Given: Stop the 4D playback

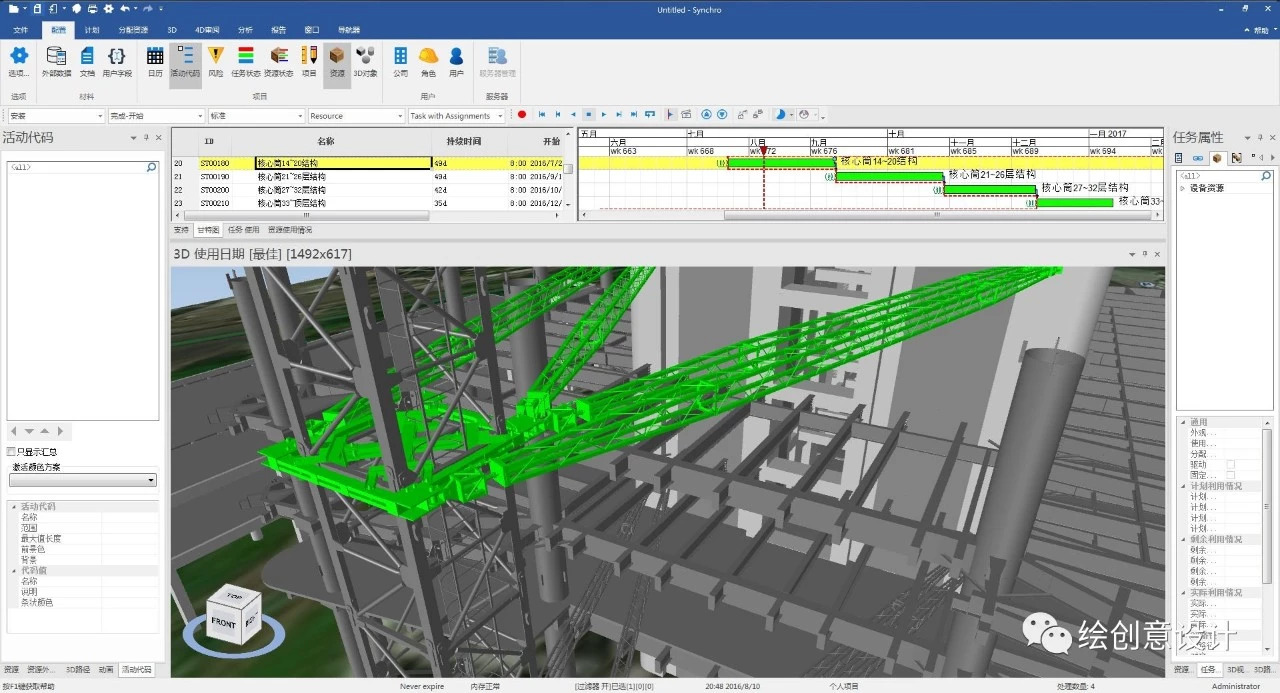Looking at the screenshot, I should tap(589, 115).
